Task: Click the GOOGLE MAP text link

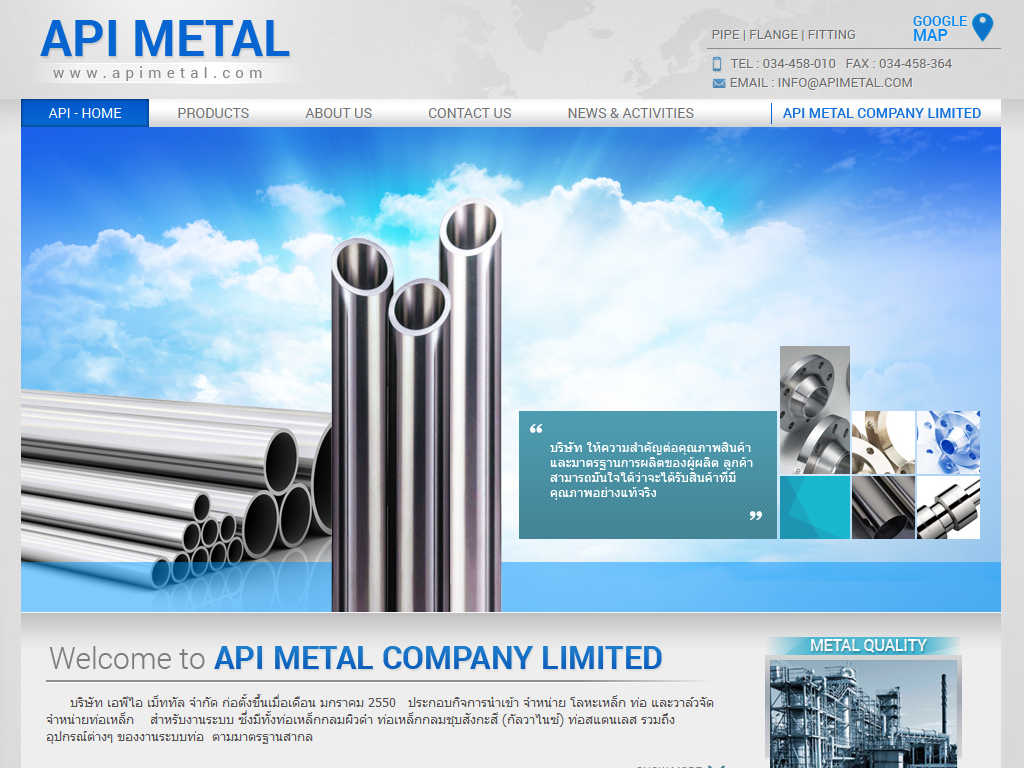Action: [939, 28]
